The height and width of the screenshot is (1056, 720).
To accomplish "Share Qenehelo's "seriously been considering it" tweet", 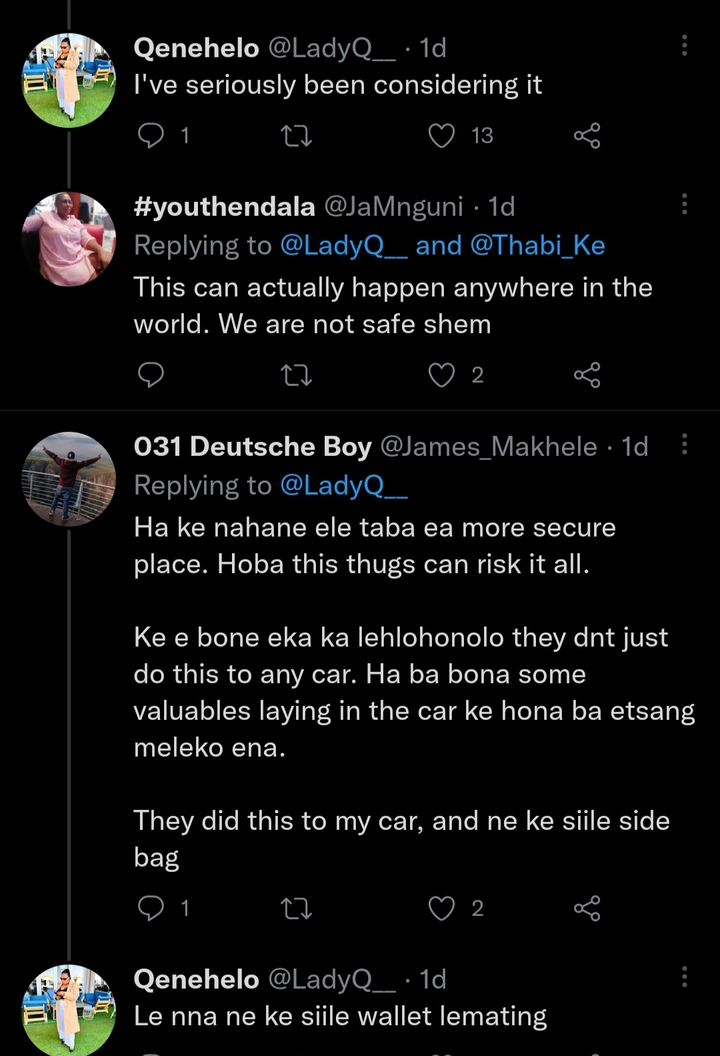I will point(587,134).
